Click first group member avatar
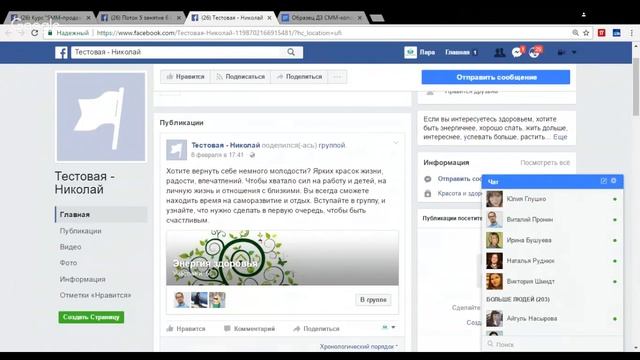Screen dimensions: 640x360 click(x=181, y=300)
